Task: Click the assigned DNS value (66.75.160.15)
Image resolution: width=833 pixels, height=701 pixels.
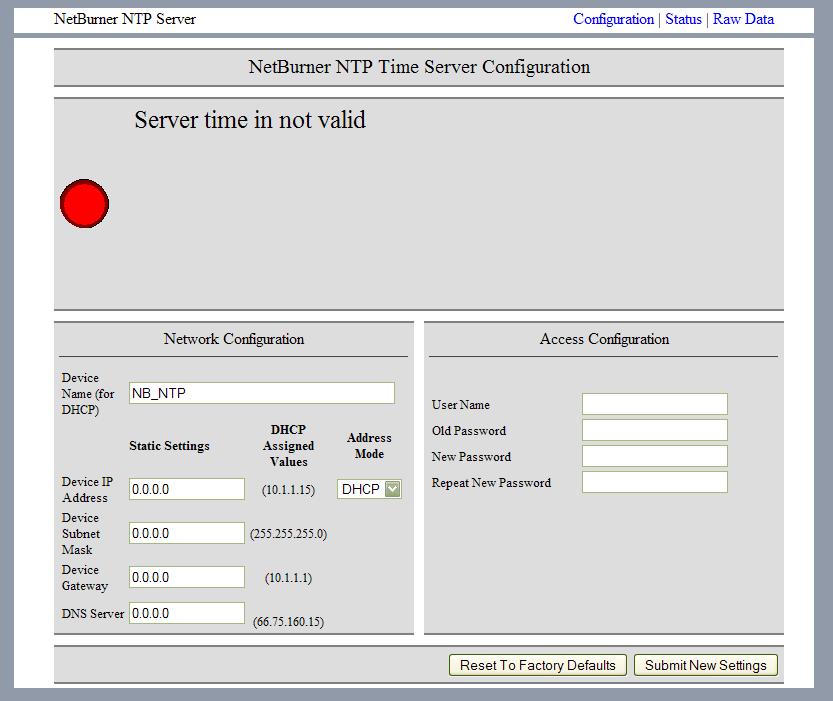Action: point(288,622)
